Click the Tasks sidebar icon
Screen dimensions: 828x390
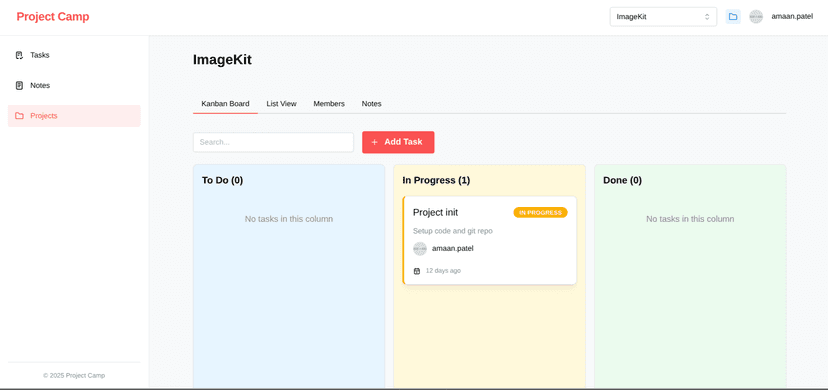point(20,55)
